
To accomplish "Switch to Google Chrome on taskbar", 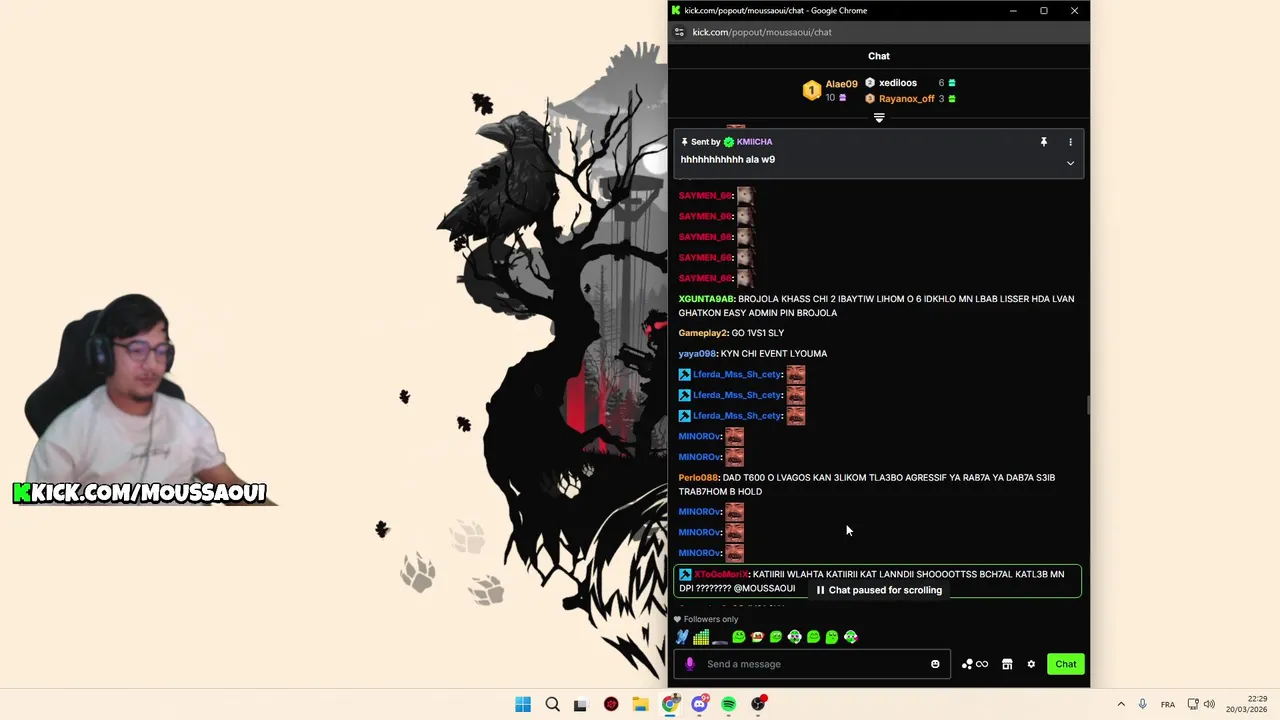I will [670, 704].
